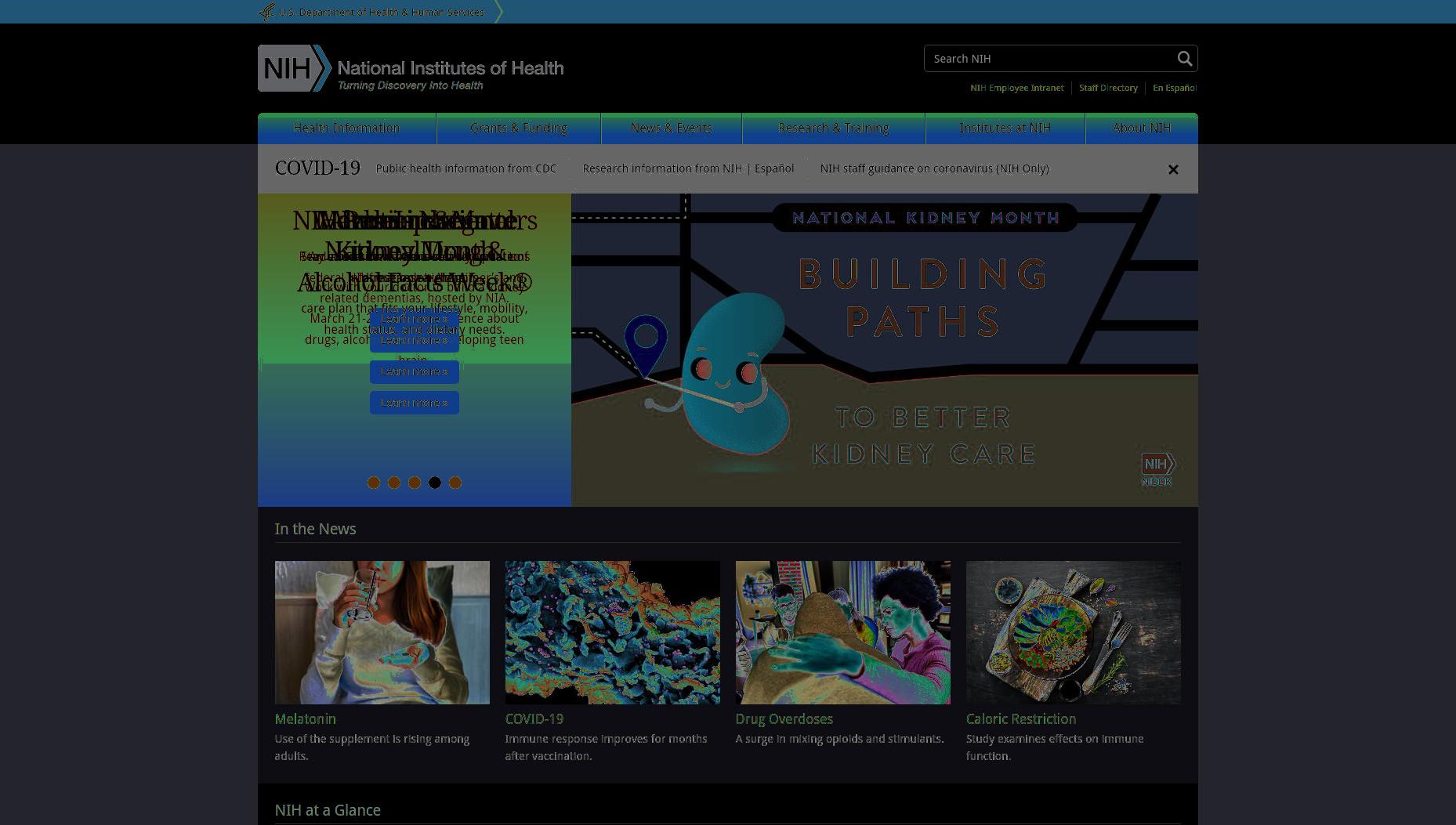The height and width of the screenshot is (825, 1456).
Task: Open NIH staff guidance on coronavirus link
Action: (x=935, y=168)
